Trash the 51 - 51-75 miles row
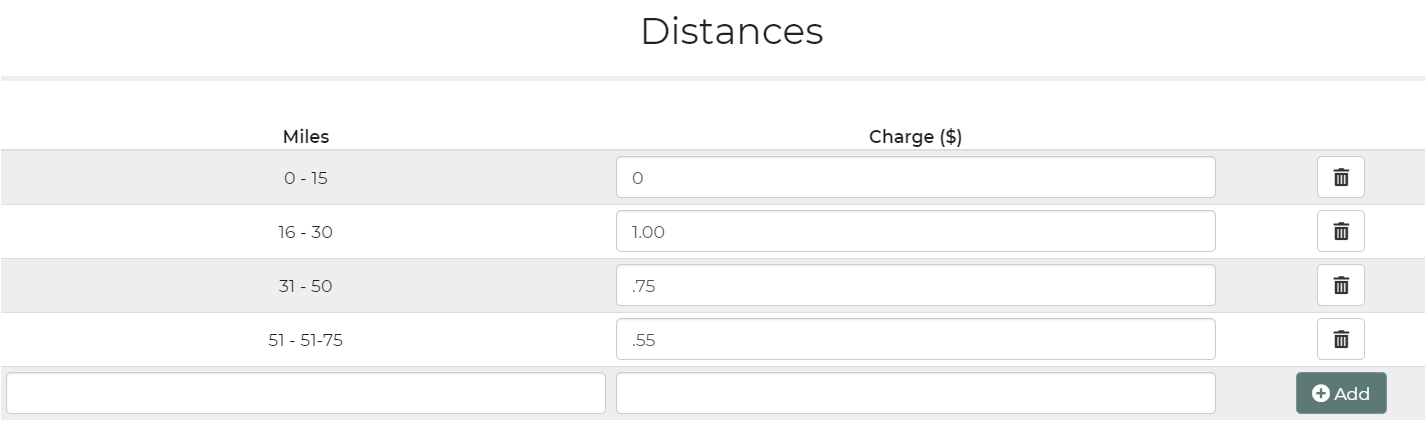Viewport: 1425px width, 431px height. click(1340, 340)
